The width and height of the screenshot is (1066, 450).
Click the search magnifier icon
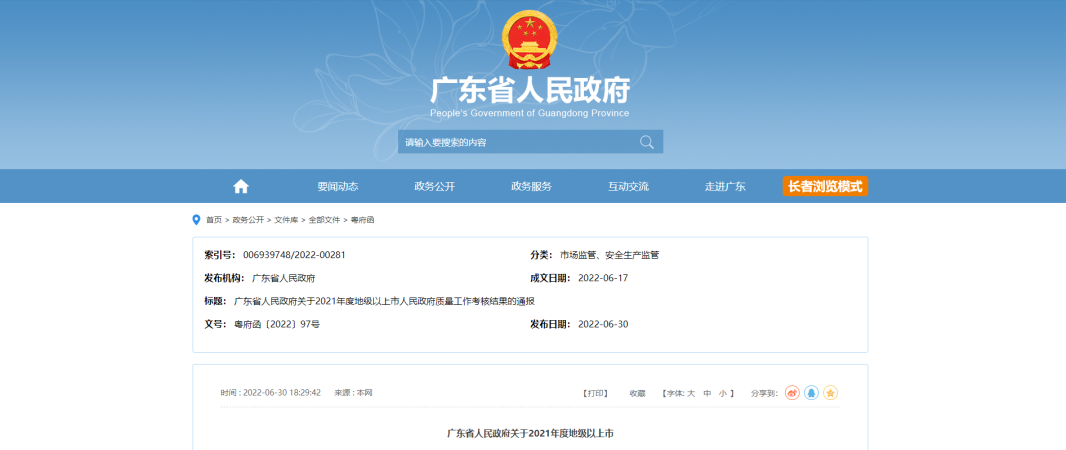tap(647, 142)
